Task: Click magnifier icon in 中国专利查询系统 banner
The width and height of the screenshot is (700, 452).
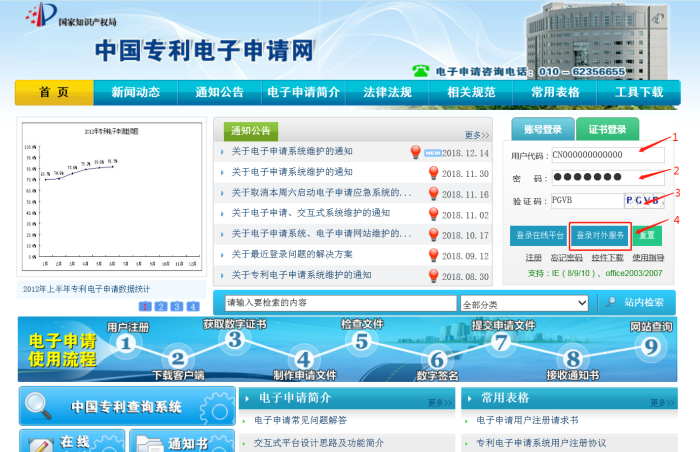Action: pos(38,406)
